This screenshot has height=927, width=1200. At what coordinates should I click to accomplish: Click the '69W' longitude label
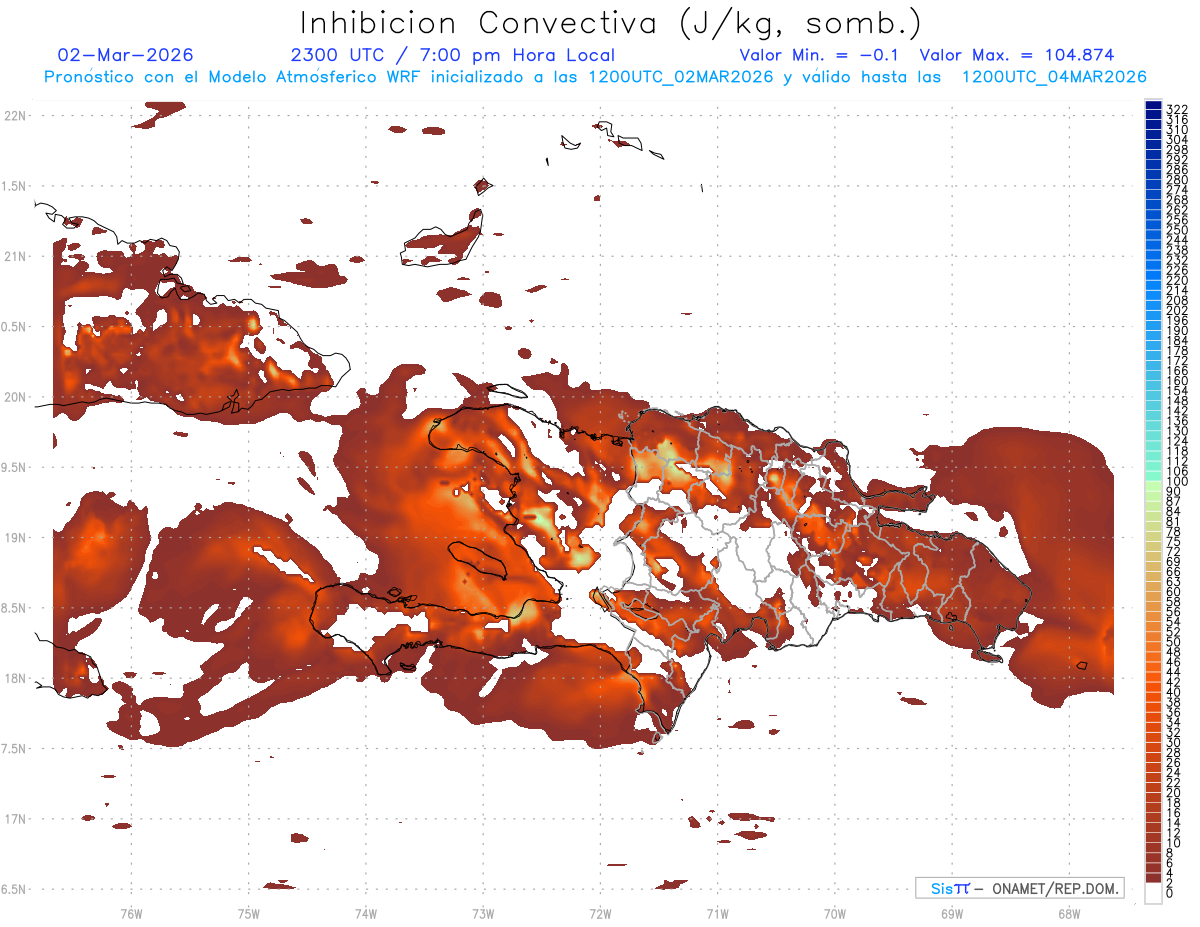point(951,913)
